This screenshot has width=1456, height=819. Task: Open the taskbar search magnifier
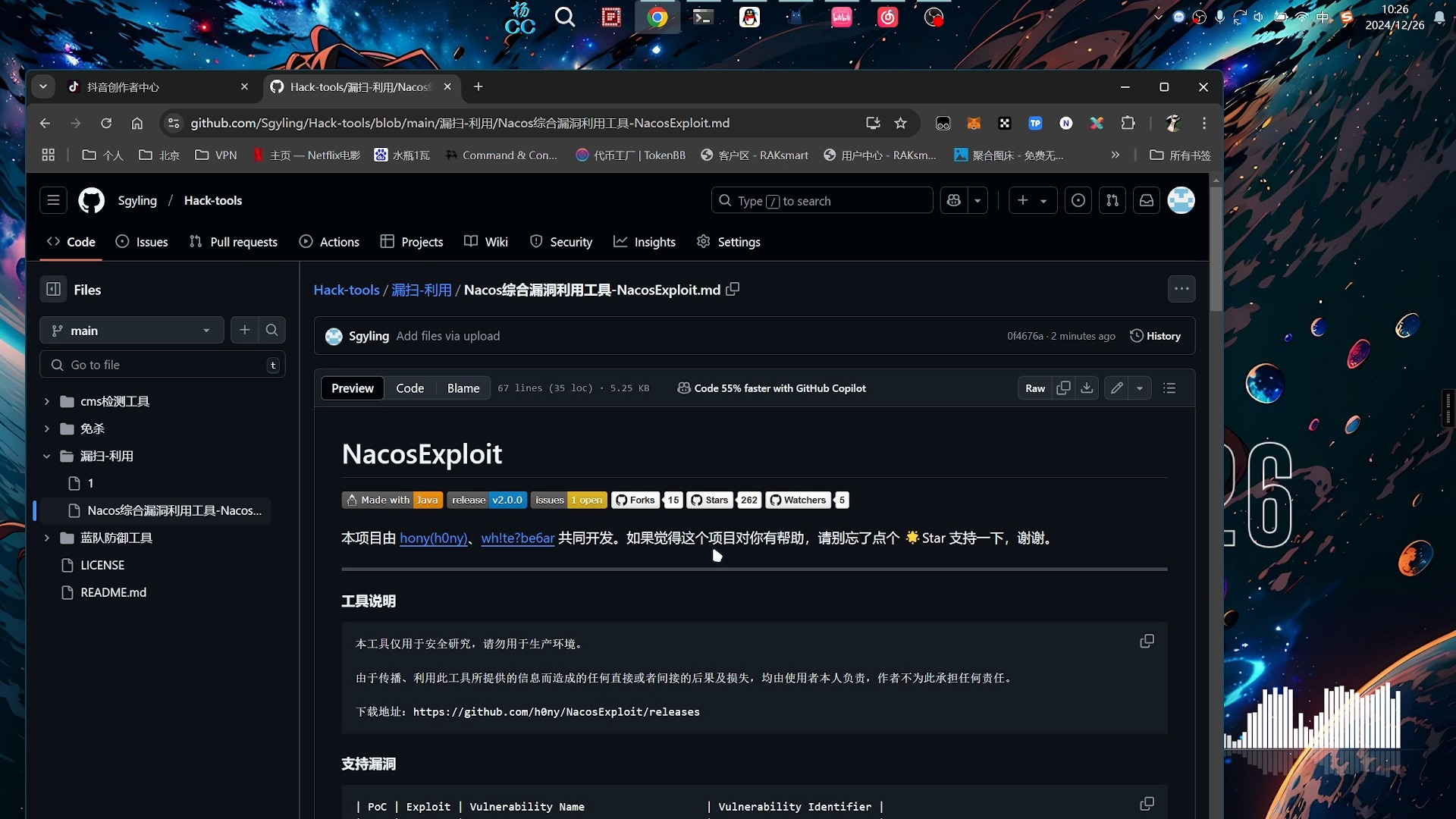[x=565, y=17]
